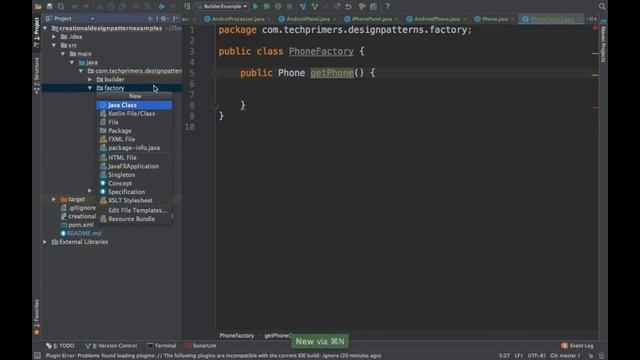Open the Terminal tool window
This screenshot has height=360, width=640.
click(162, 346)
